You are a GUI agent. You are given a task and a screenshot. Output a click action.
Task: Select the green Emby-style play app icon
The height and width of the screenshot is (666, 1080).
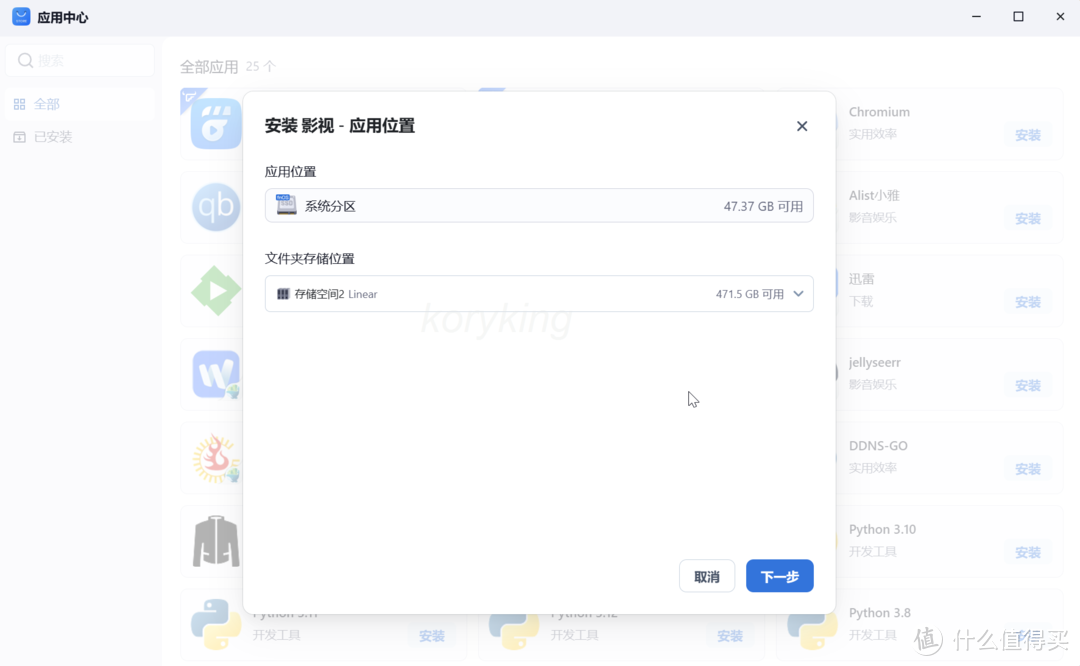(x=215, y=290)
